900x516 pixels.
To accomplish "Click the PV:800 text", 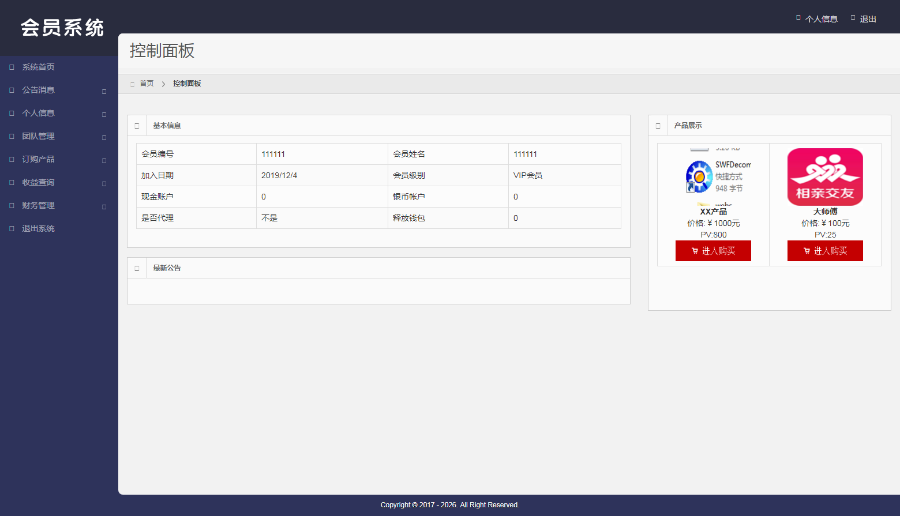I will (713, 235).
